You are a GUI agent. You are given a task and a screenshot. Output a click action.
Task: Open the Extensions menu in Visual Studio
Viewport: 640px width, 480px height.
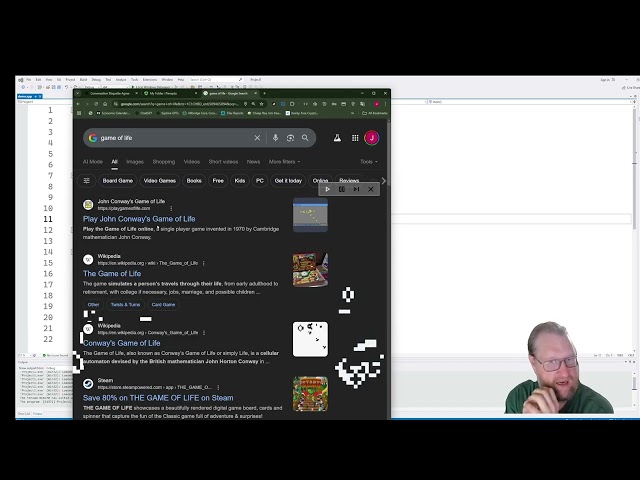(x=150, y=80)
